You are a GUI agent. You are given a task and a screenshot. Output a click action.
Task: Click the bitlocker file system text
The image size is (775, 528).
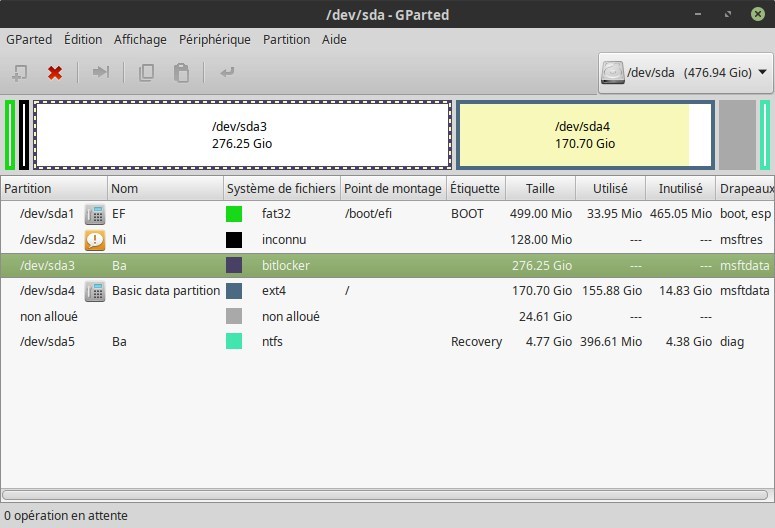tap(286, 265)
